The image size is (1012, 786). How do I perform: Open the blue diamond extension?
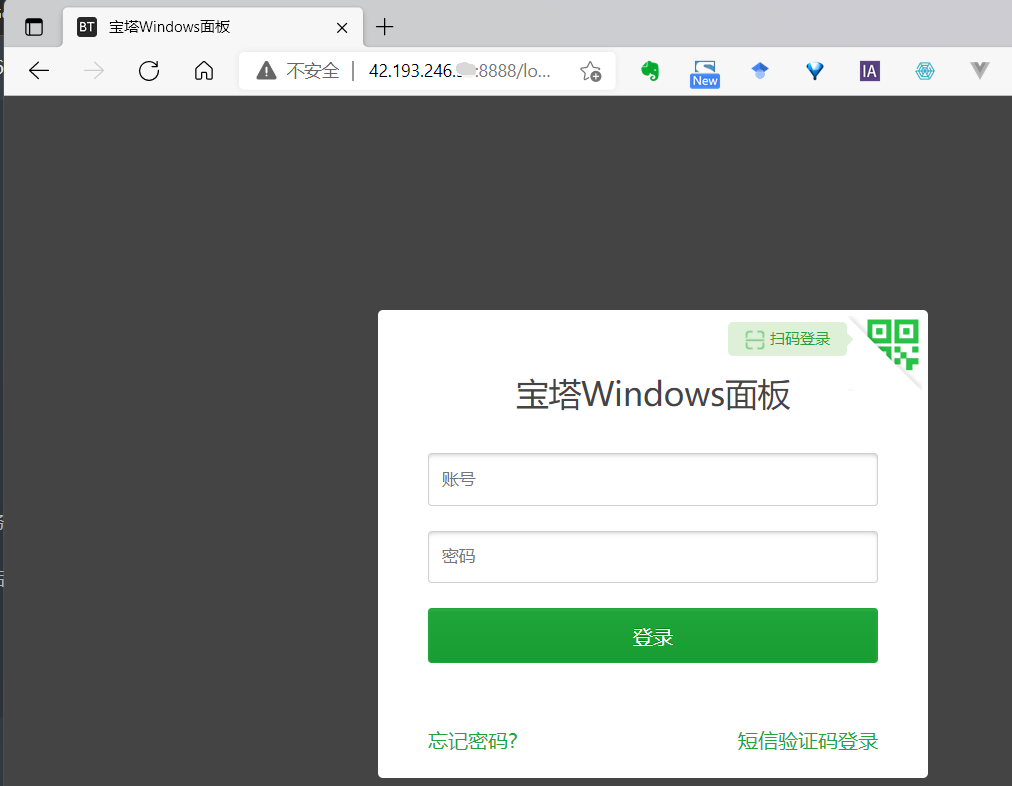tap(815, 71)
